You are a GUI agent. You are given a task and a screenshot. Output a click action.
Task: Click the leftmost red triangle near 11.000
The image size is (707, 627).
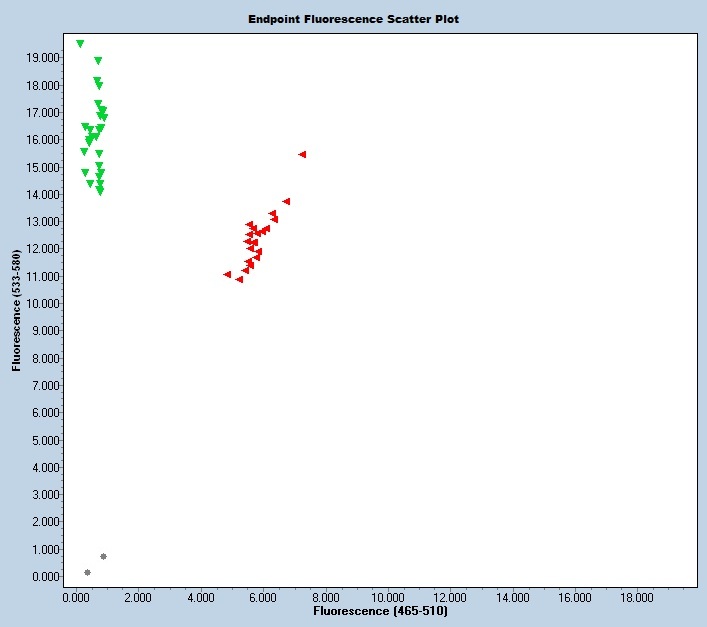tap(228, 274)
